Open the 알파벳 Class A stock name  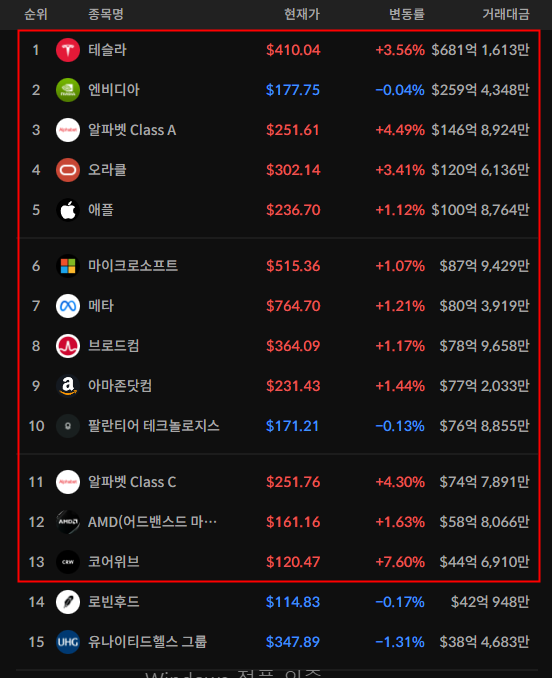[x=132, y=130]
